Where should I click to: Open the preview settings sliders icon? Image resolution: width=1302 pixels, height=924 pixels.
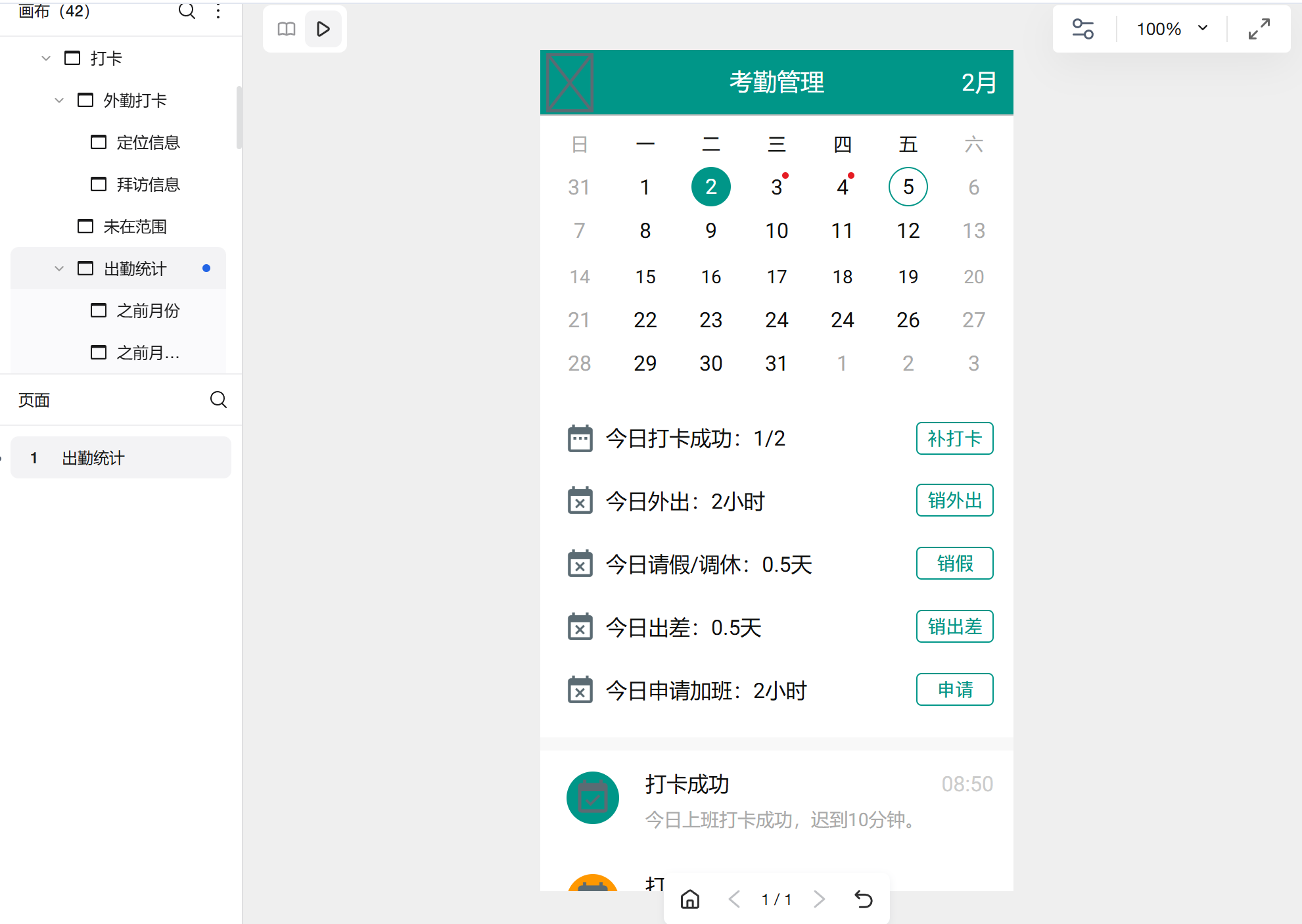tap(1083, 28)
